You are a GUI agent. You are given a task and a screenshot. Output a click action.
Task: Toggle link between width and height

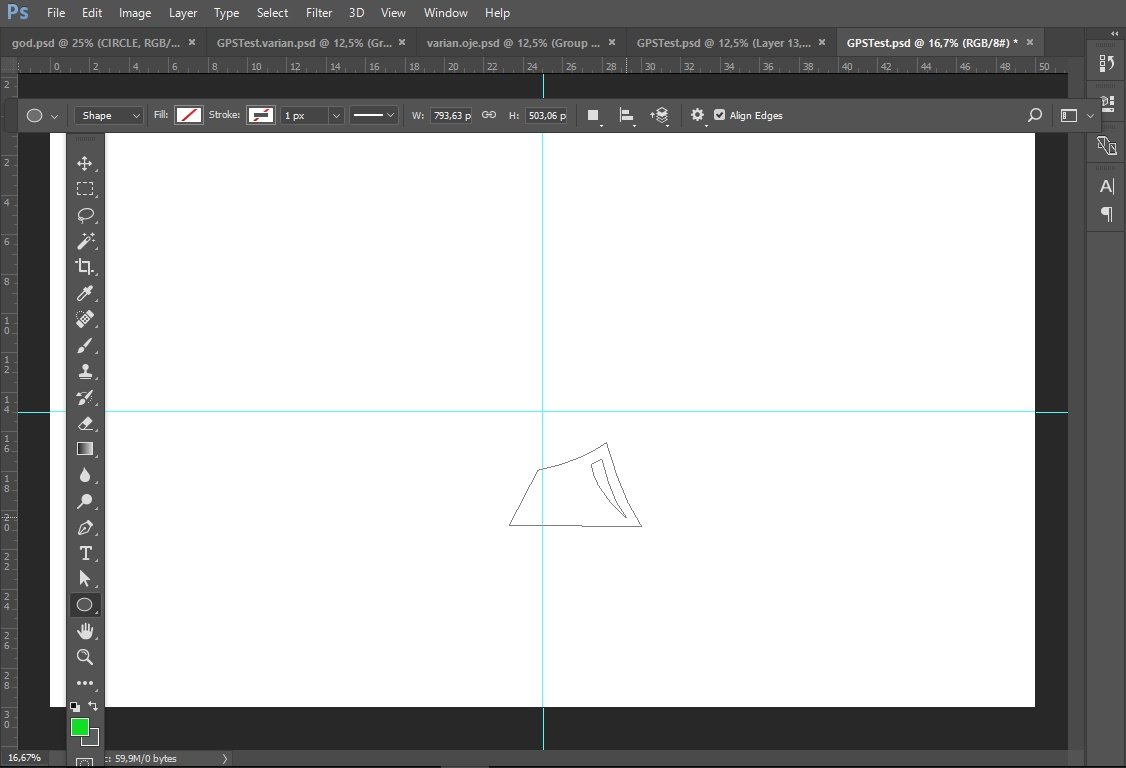[488, 115]
